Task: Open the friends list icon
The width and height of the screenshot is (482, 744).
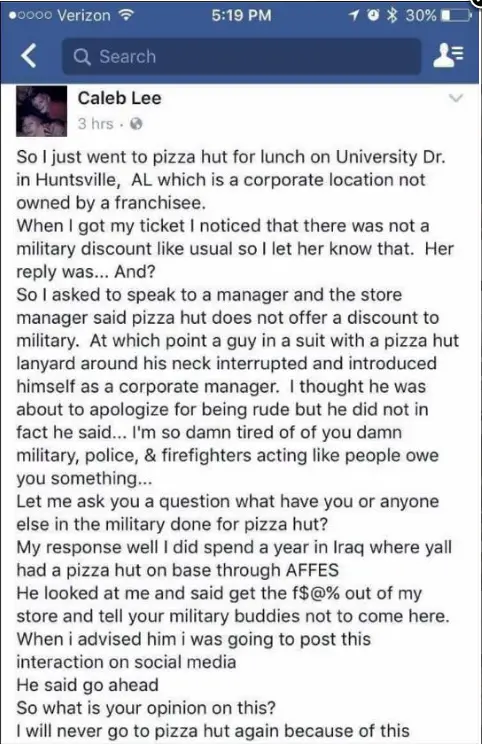Action: 449,56
